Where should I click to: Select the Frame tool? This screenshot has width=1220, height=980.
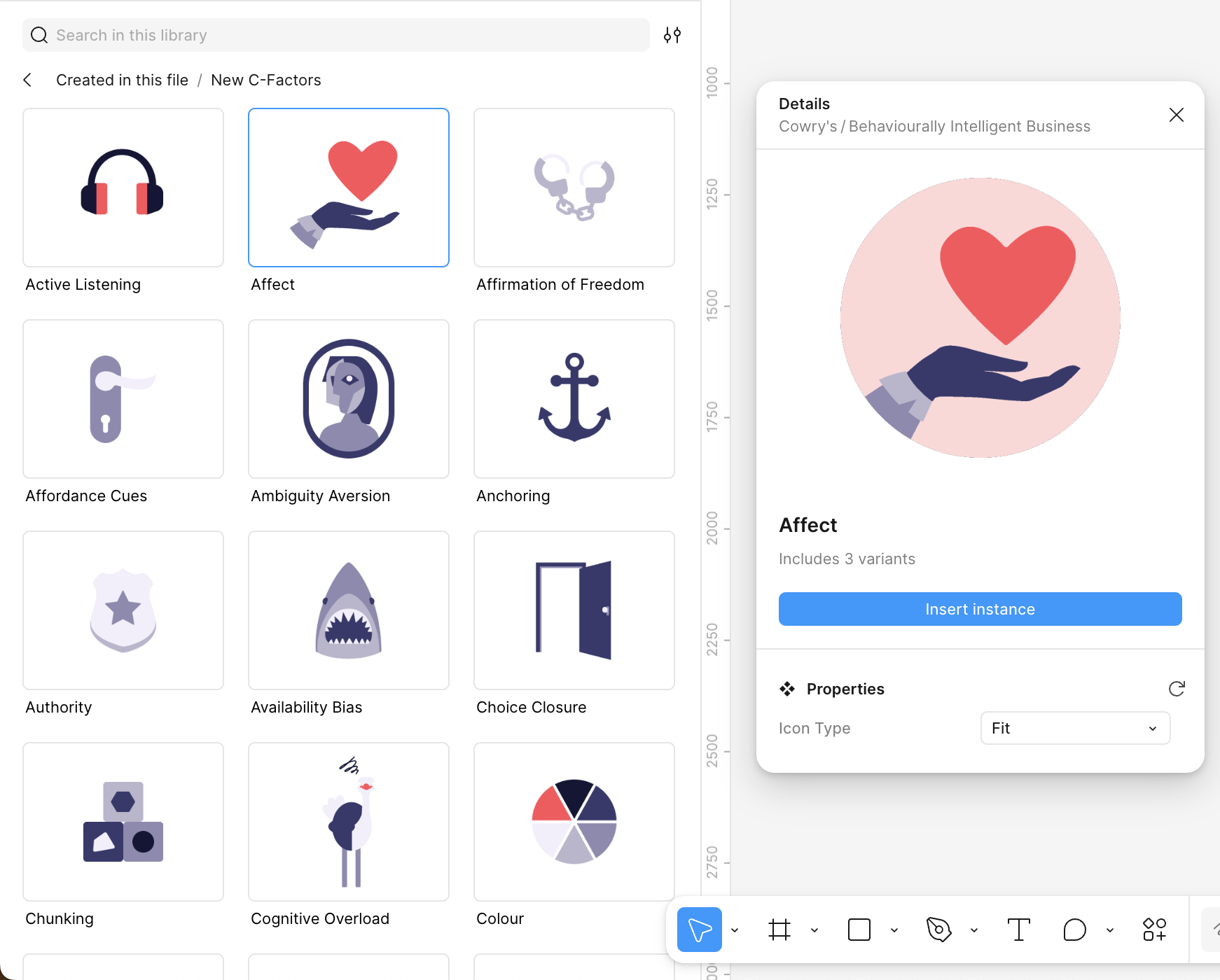point(779,930)
